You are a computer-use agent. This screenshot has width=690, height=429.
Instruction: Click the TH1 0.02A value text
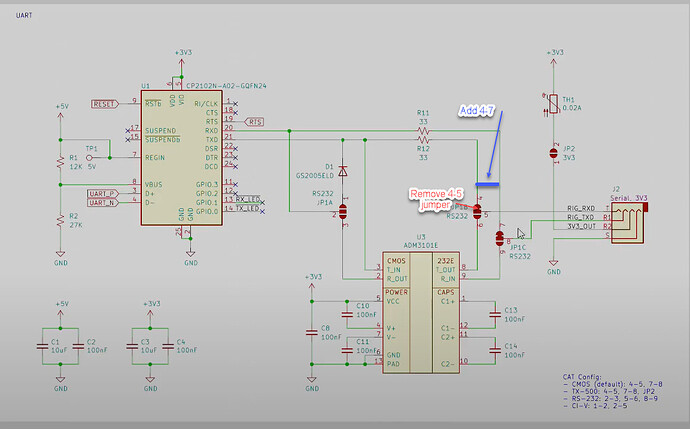(572, 108)
